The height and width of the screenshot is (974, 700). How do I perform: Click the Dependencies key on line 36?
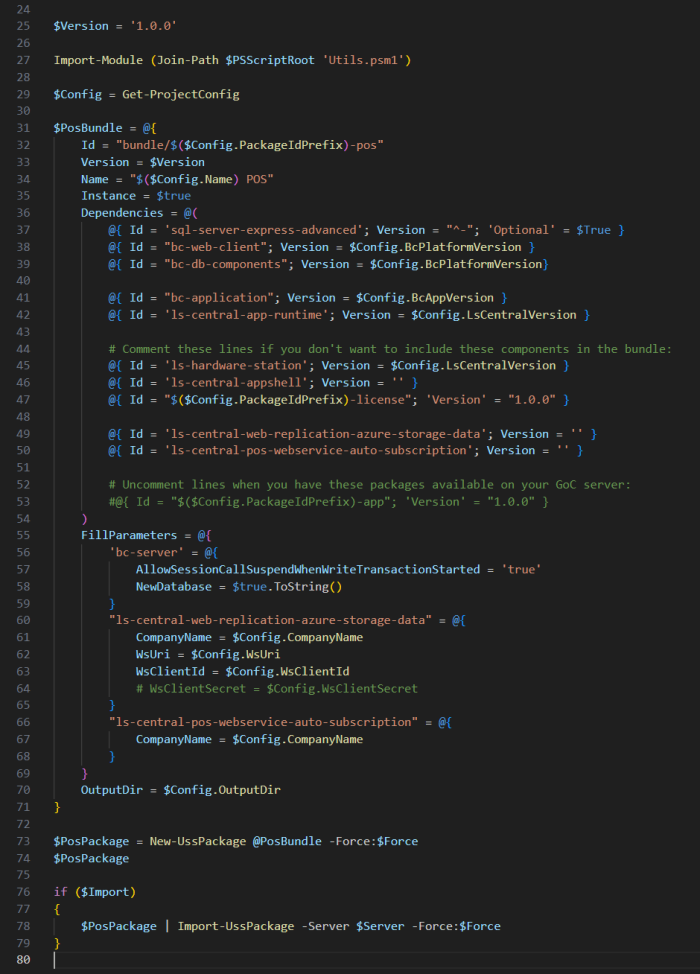tap(122, 213)
